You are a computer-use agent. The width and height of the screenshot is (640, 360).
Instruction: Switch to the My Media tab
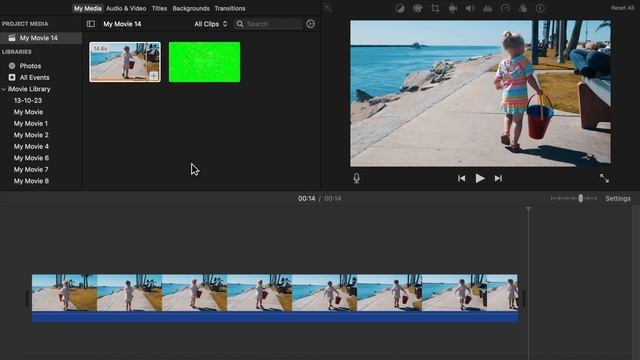87,8
